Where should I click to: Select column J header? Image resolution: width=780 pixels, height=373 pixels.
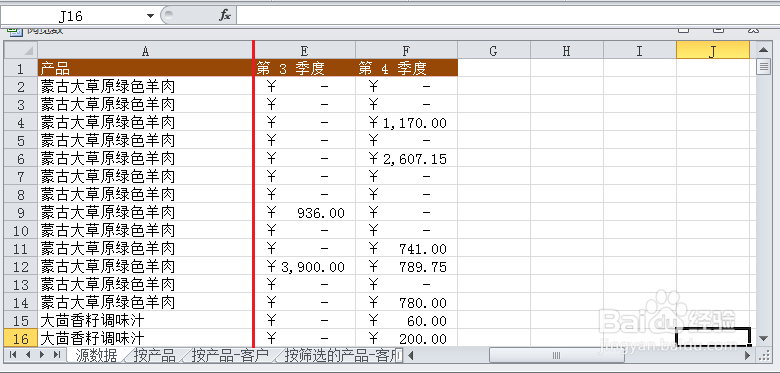point(713,50)
